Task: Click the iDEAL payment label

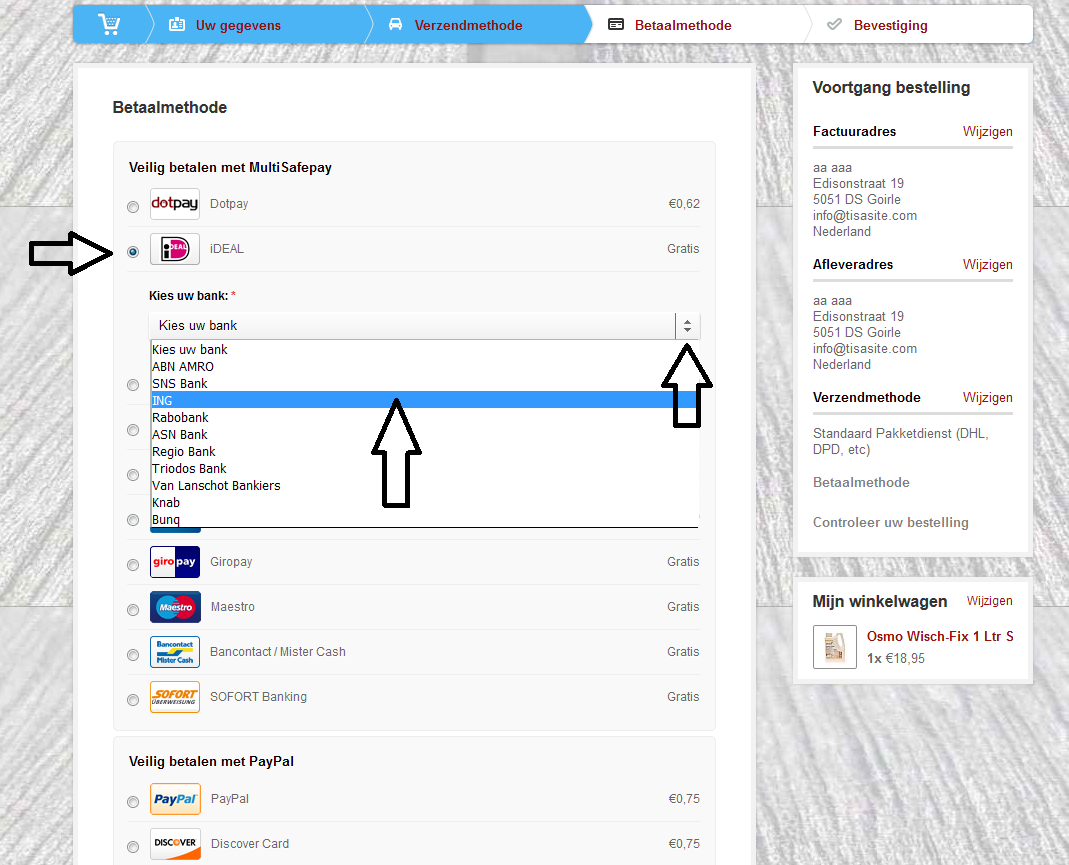Action: (x=227, y=249)
